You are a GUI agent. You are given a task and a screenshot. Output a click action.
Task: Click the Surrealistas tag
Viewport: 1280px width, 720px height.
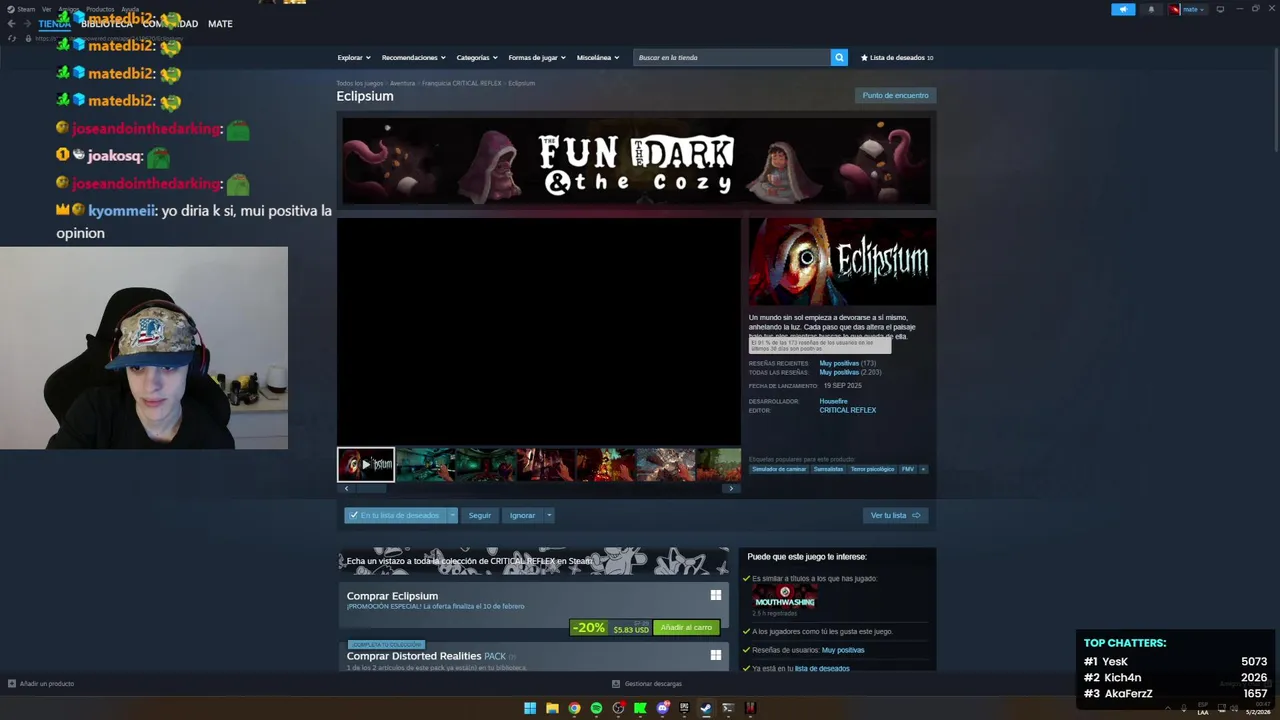click(828, 469)
